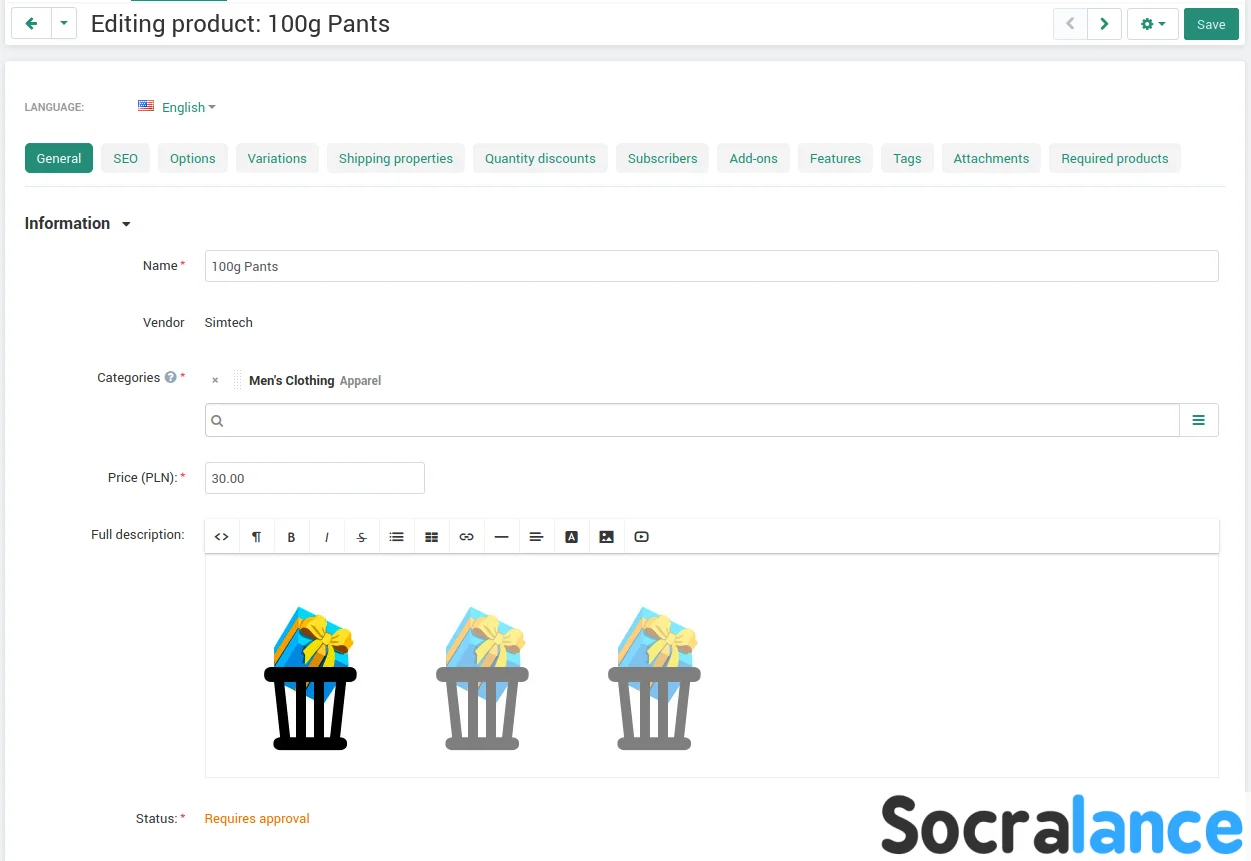Click the Requires approval status text

(257, 818)
